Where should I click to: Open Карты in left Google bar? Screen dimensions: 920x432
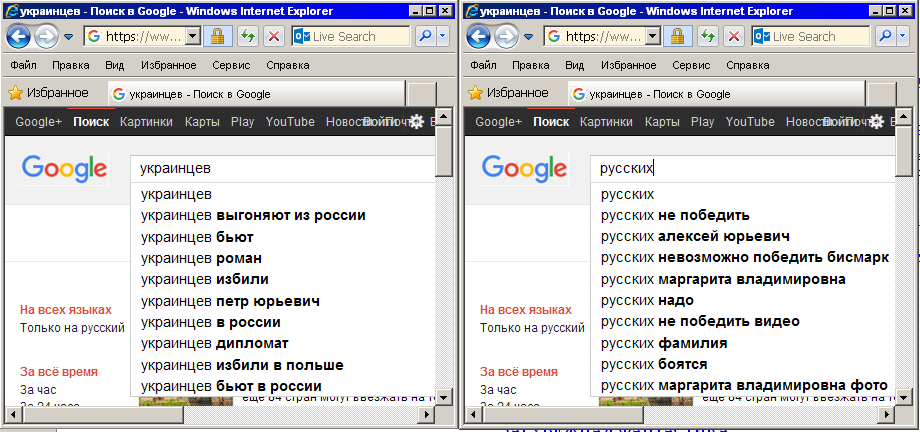coord(202,122)
